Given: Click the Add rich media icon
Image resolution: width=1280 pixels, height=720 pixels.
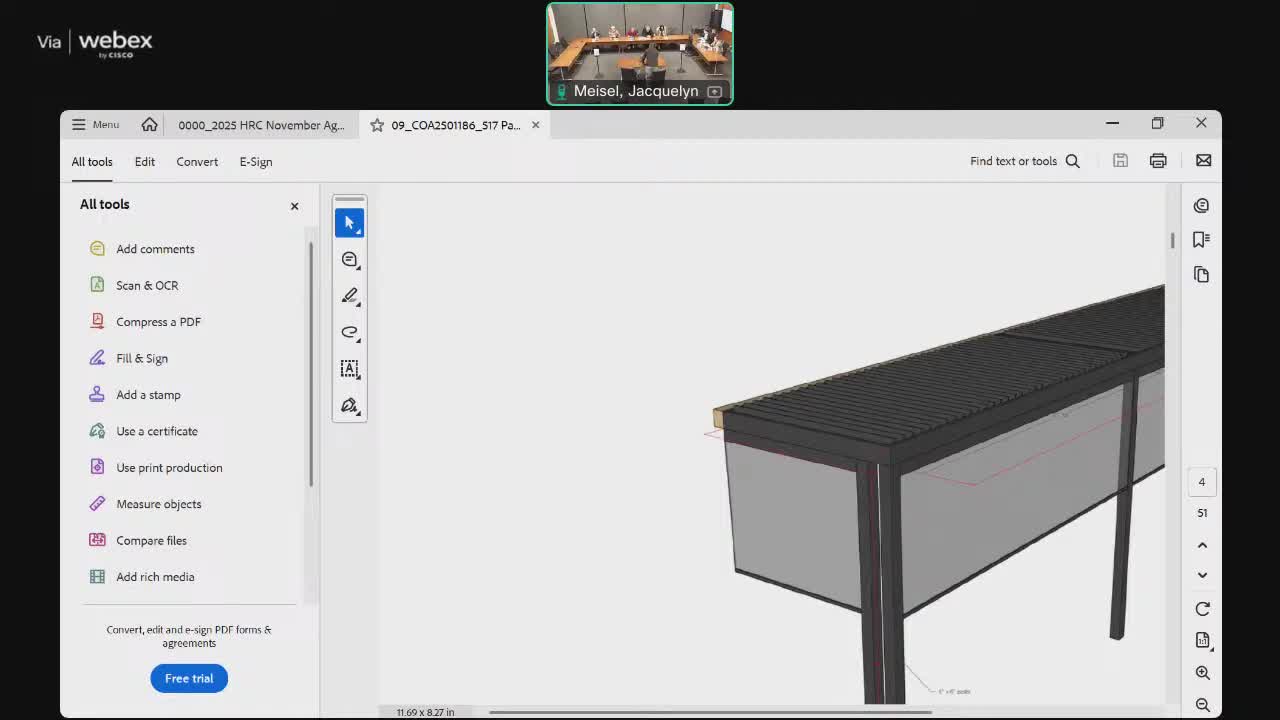Looking at the screenshot, I should [x=97, y=577].
